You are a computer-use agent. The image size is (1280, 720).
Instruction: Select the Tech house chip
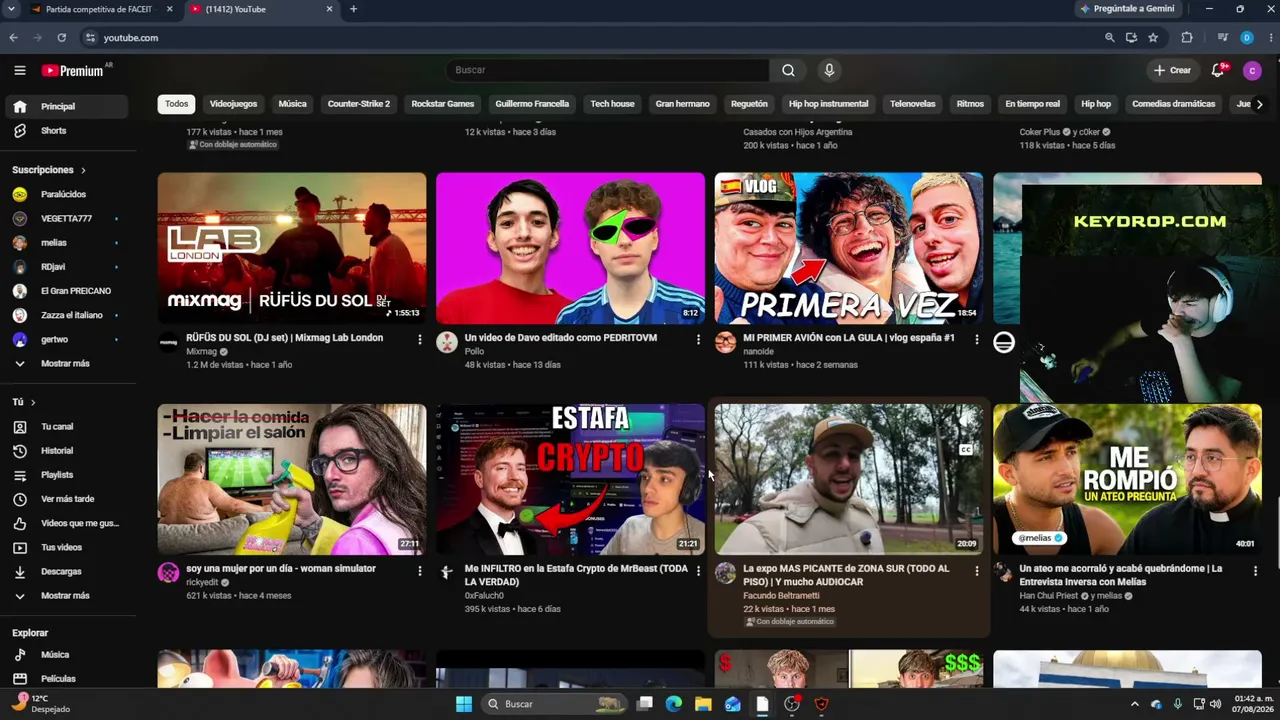tap(612, 104)
